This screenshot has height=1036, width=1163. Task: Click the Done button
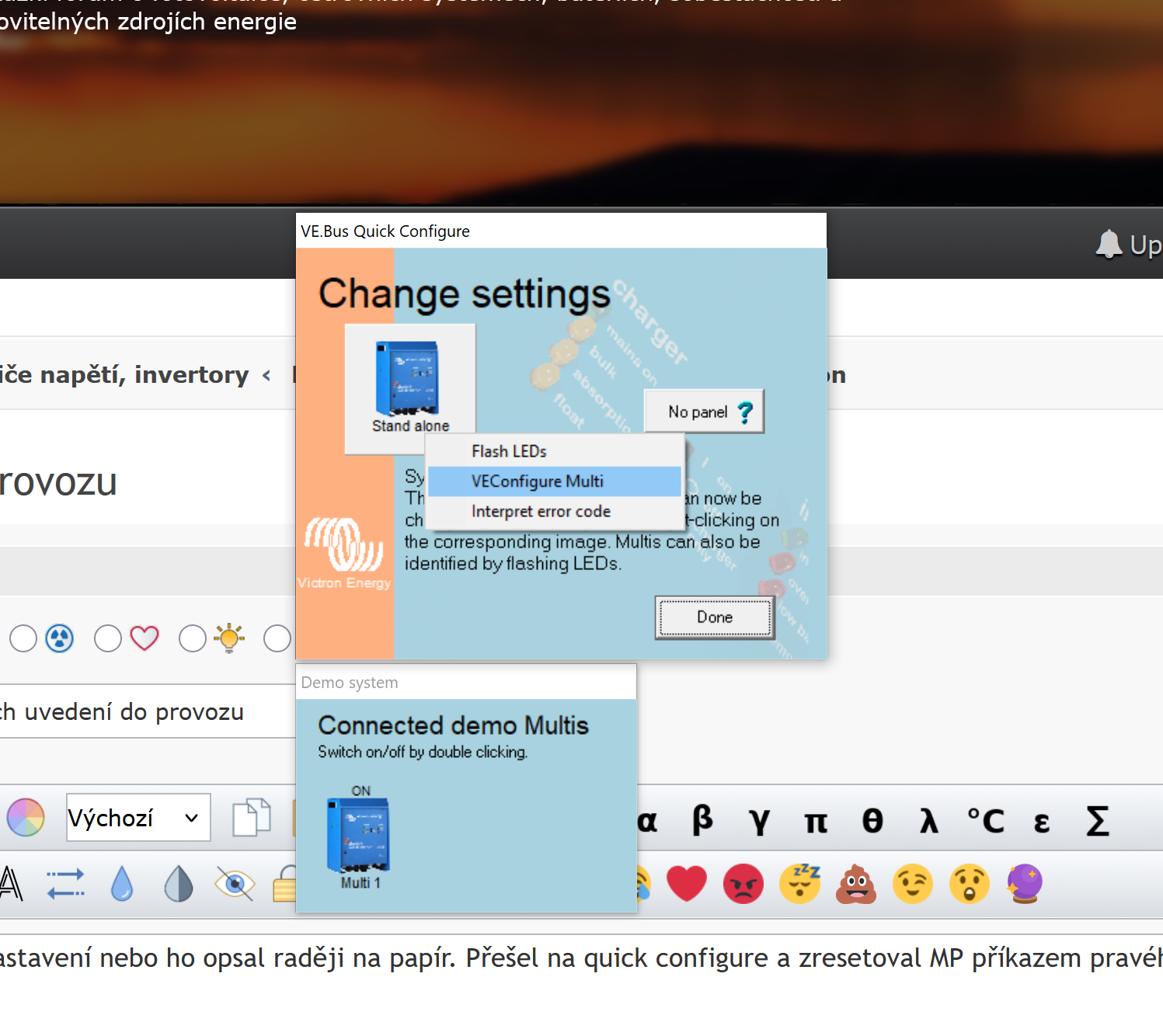pyautogui.click(x=715, y=617)
